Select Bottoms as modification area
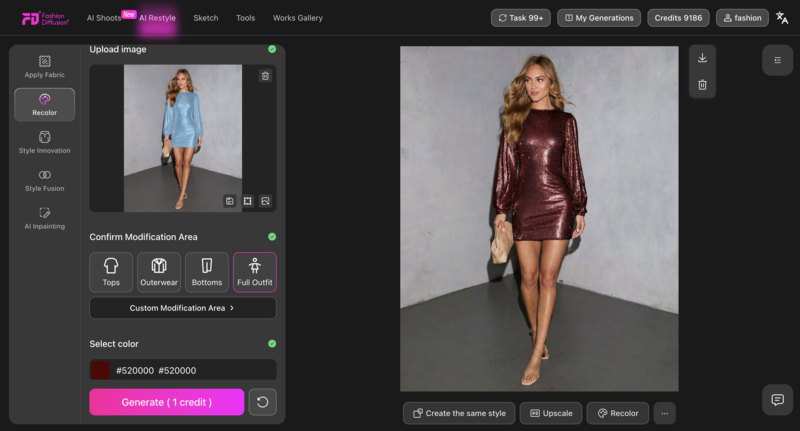The width and height of the screenshot is (800, 431). (207, 272)
